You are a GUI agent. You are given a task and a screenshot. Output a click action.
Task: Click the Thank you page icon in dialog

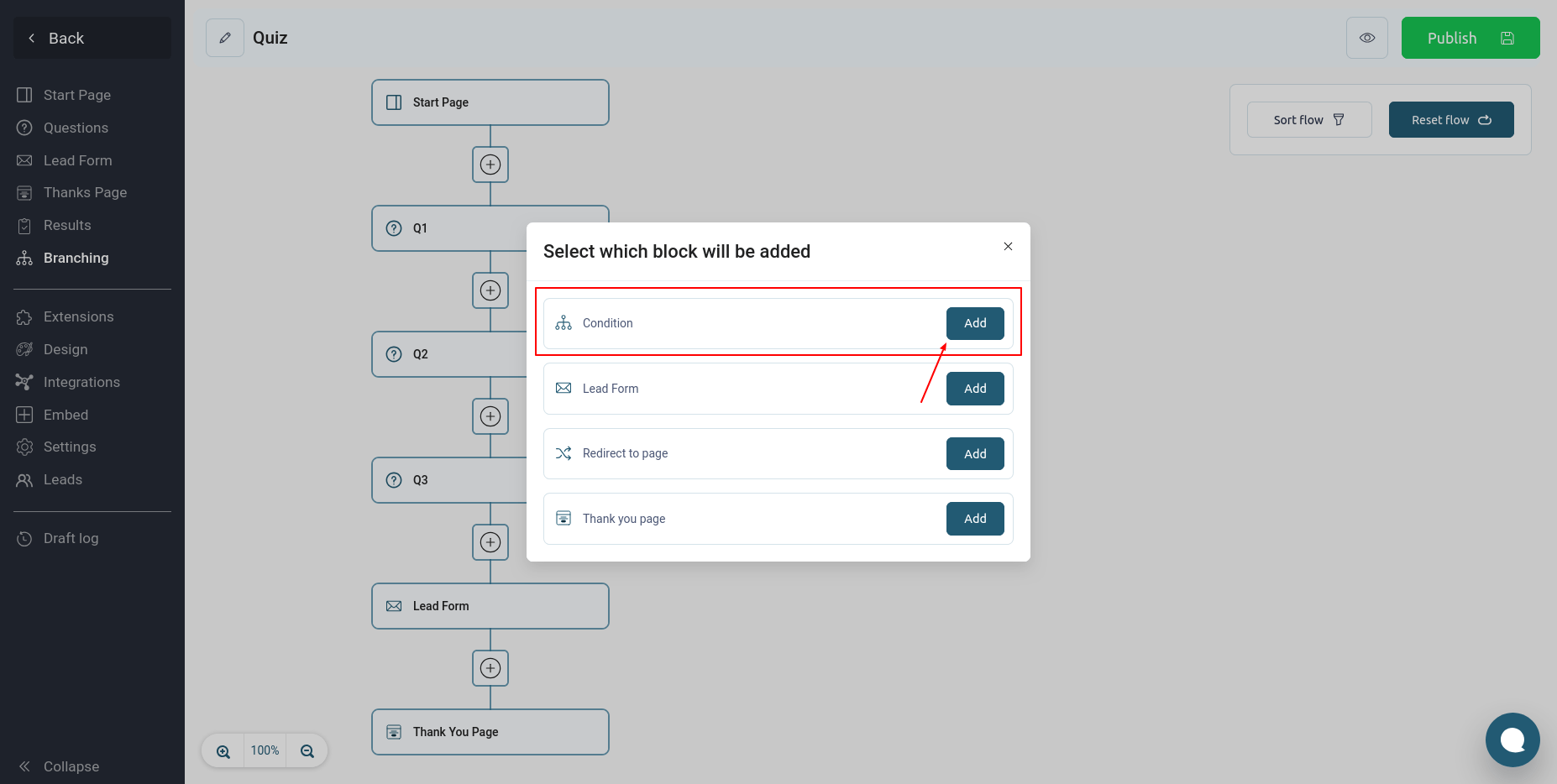tap(564, 518)
